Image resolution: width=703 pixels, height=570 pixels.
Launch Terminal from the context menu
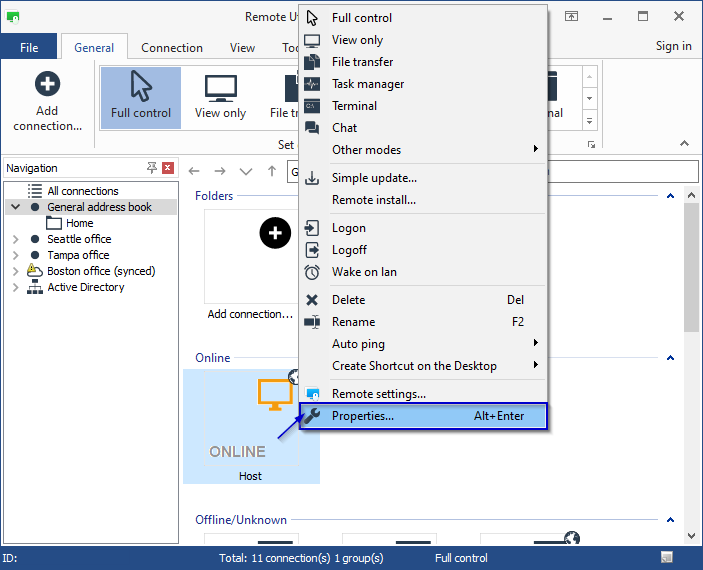tap(354, 106)
